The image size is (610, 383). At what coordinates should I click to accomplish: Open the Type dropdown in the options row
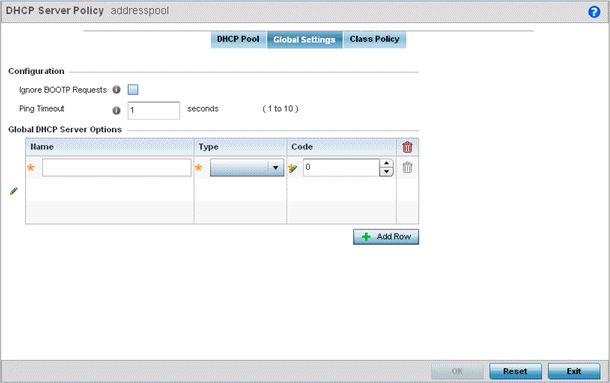247,168
